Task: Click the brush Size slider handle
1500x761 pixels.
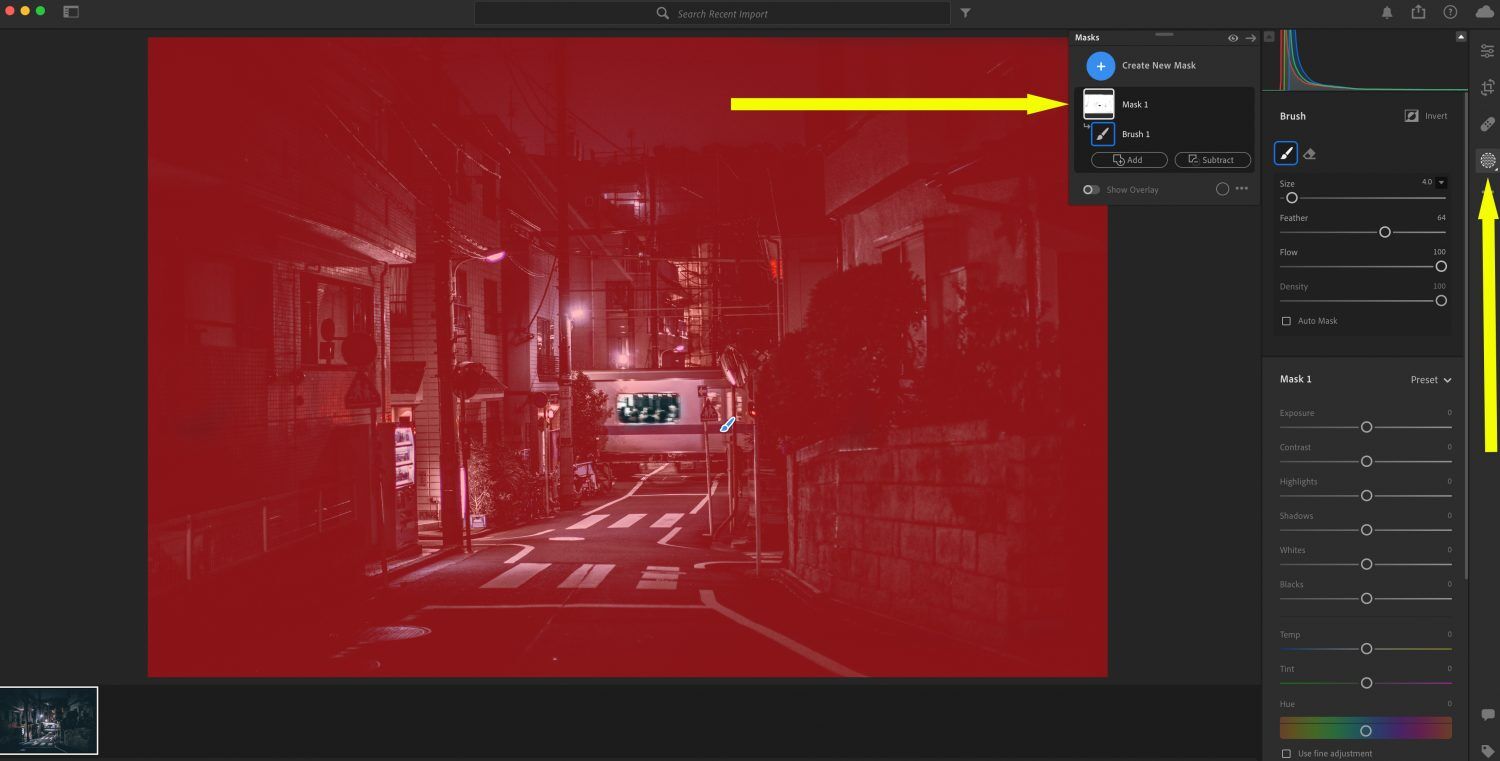Action: (1291, 198)
